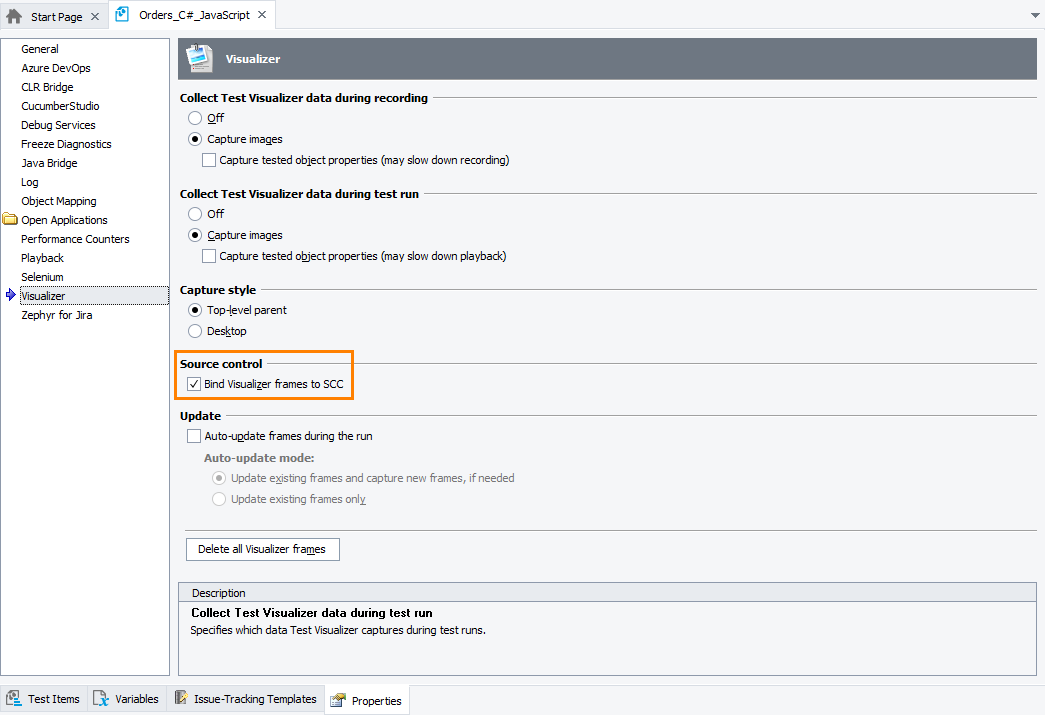
Task: Click the Visualizer icon in the header banner
Action: click(198, 58)
